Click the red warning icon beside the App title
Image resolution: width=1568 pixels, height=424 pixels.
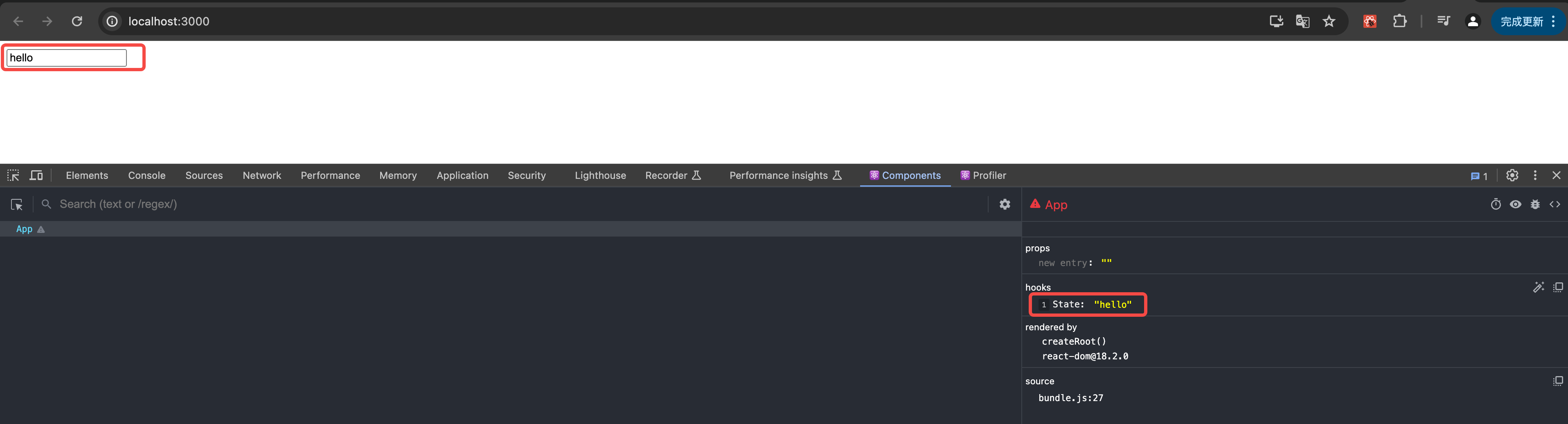click(x=1035, y=204)
